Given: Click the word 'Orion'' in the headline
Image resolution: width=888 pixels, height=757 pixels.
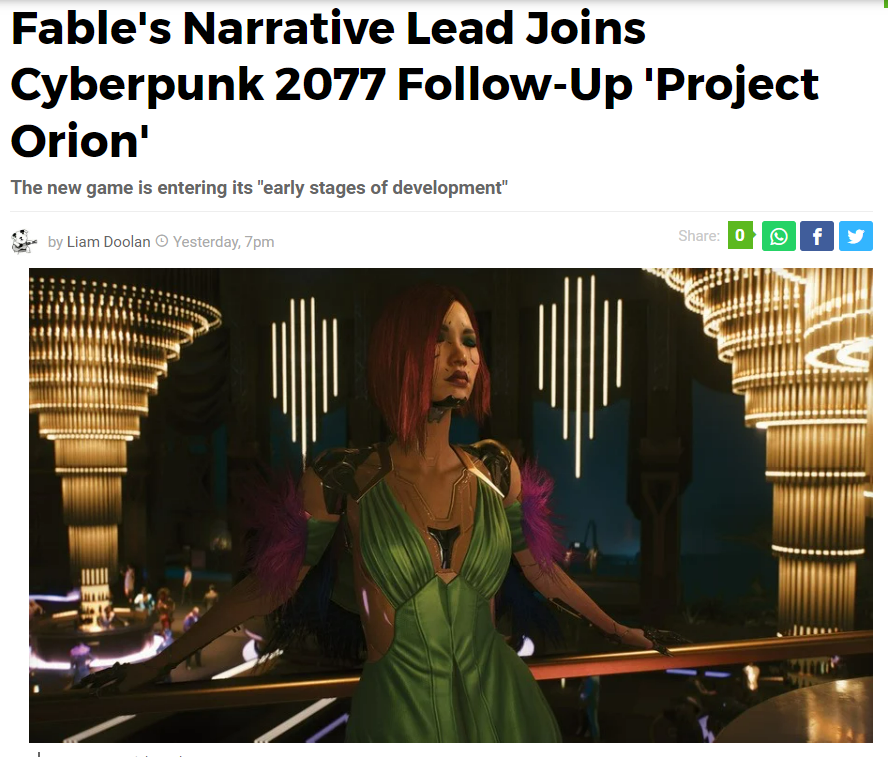Looking at the screenshot, I should pyautogui.click(x=80, y=140).
